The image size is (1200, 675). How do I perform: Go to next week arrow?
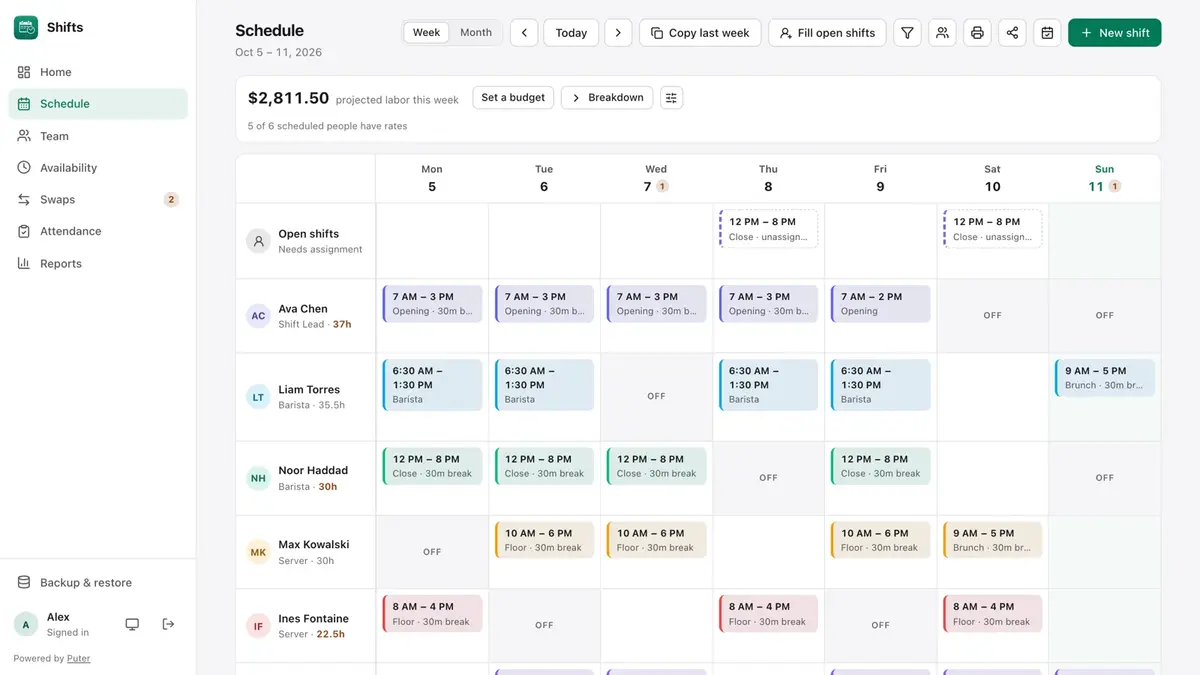pos(618,33)
